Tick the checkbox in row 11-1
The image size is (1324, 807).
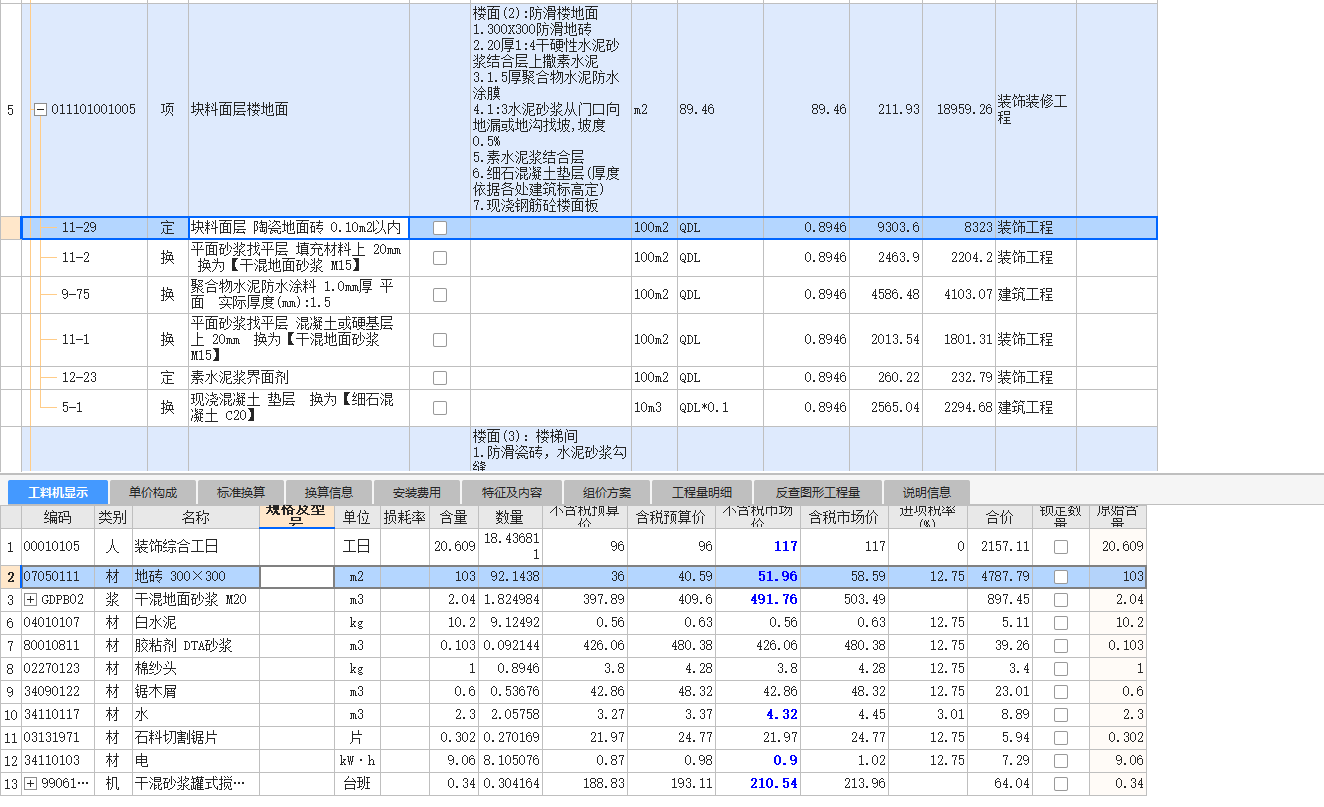(x=440, y=340)
